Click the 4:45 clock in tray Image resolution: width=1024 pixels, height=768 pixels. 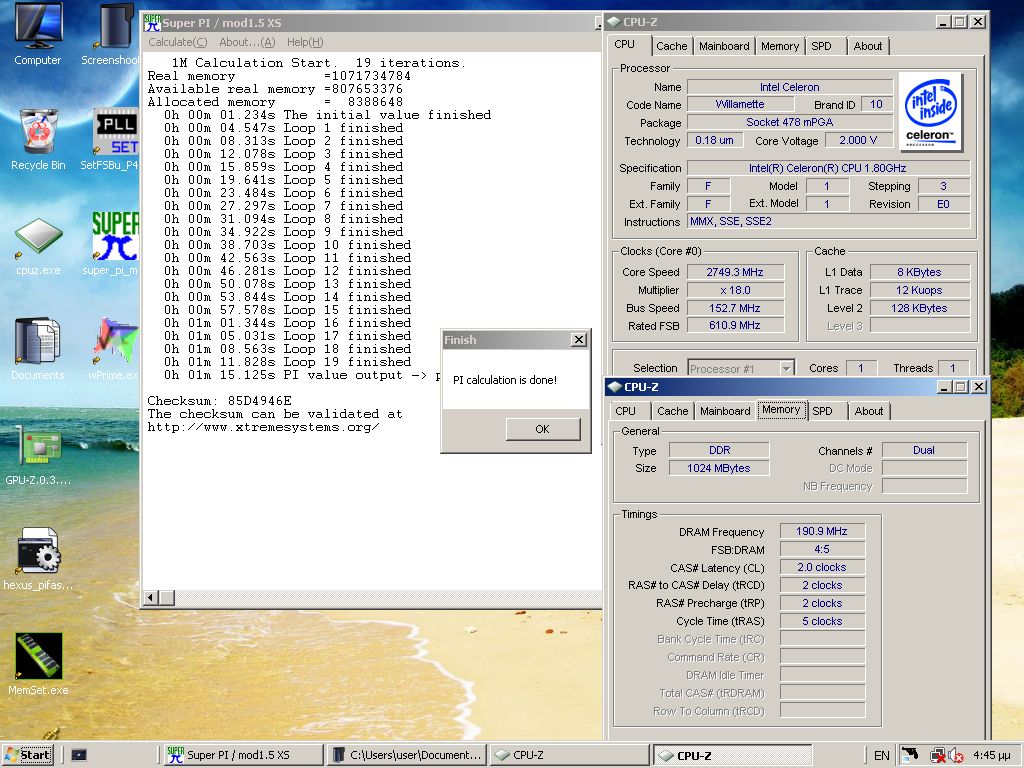(991, 755)
